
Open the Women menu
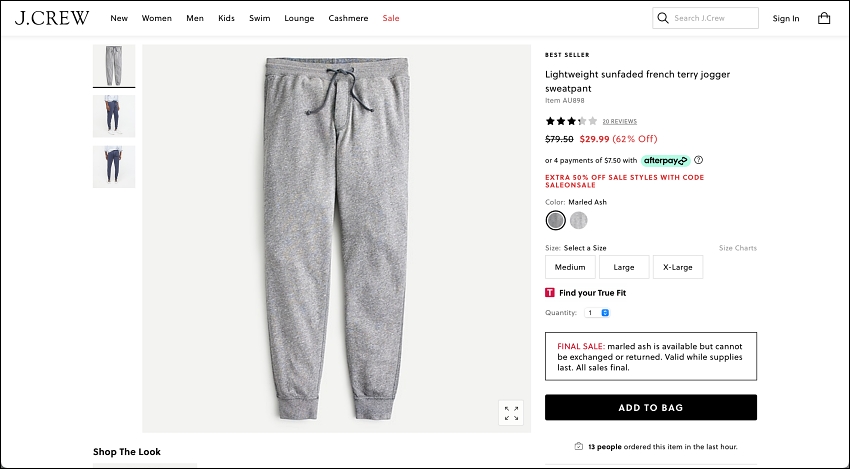[x=157, y=18]
